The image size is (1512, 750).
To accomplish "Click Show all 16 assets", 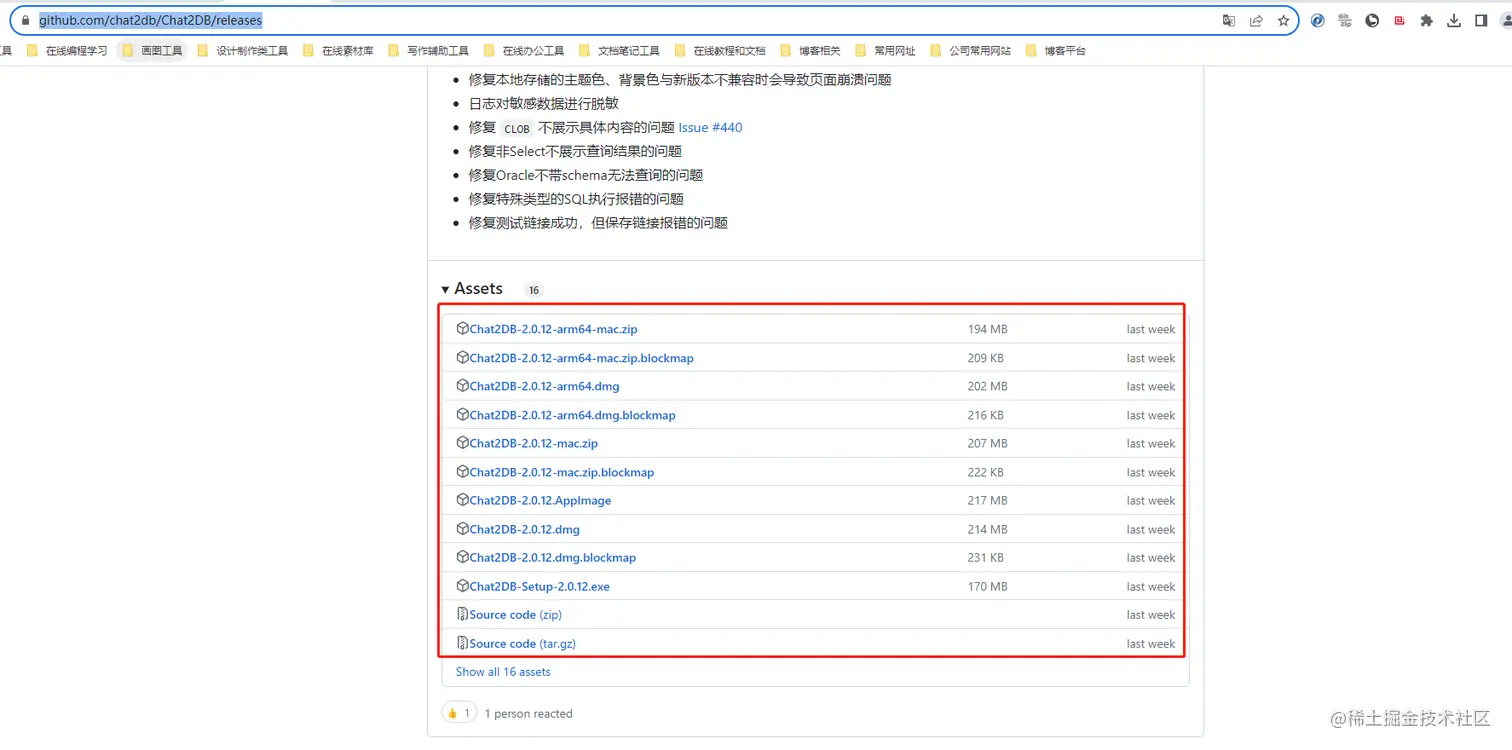I will [503, 672].
